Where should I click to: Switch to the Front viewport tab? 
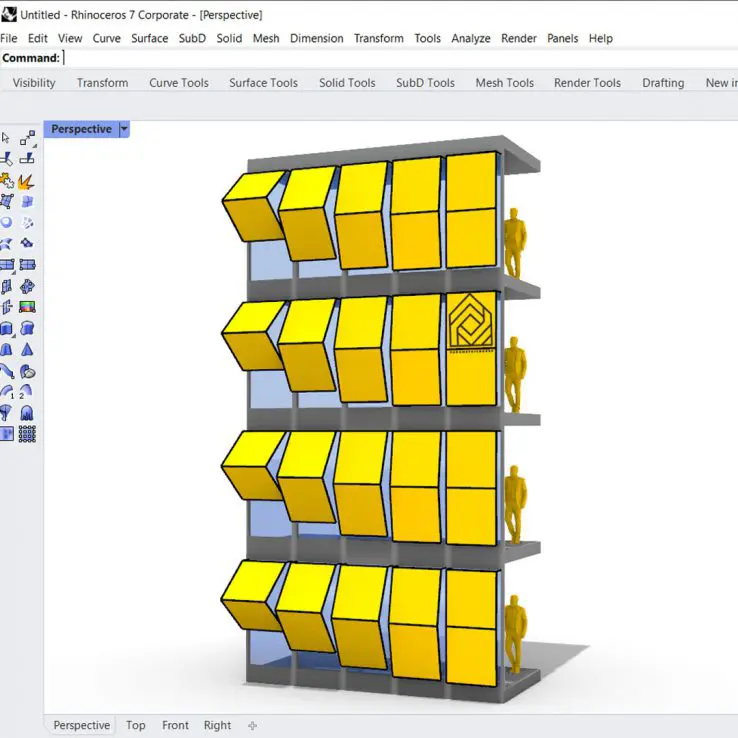tap(175, 726)
